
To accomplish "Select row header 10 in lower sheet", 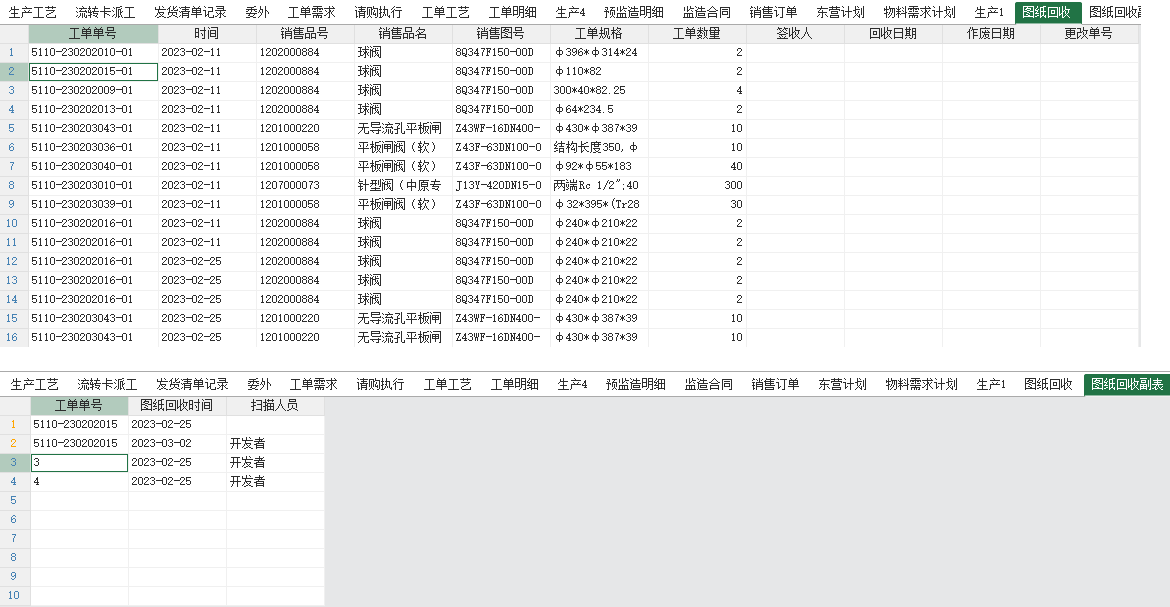I will pos(13,596).
